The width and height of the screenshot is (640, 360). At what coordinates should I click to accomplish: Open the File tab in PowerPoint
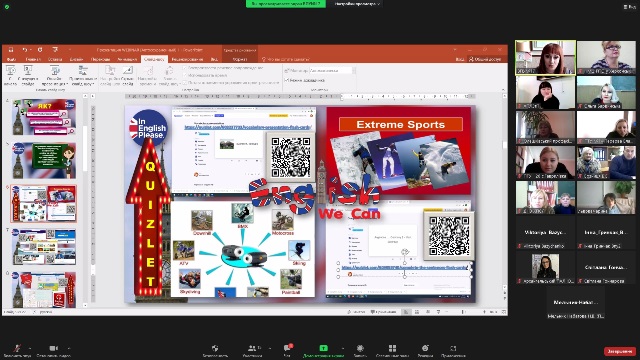pyautogui.click(x=11, y=59)
